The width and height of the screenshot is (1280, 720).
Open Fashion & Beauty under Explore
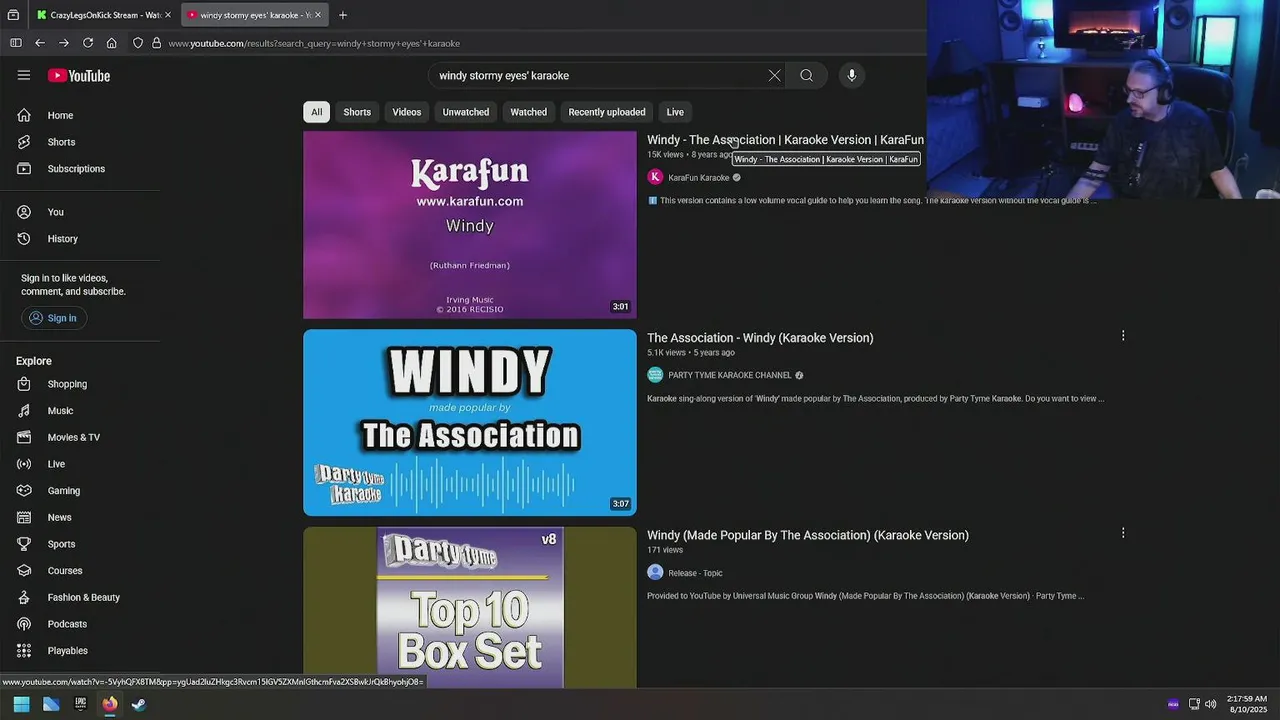click(82, 597)
